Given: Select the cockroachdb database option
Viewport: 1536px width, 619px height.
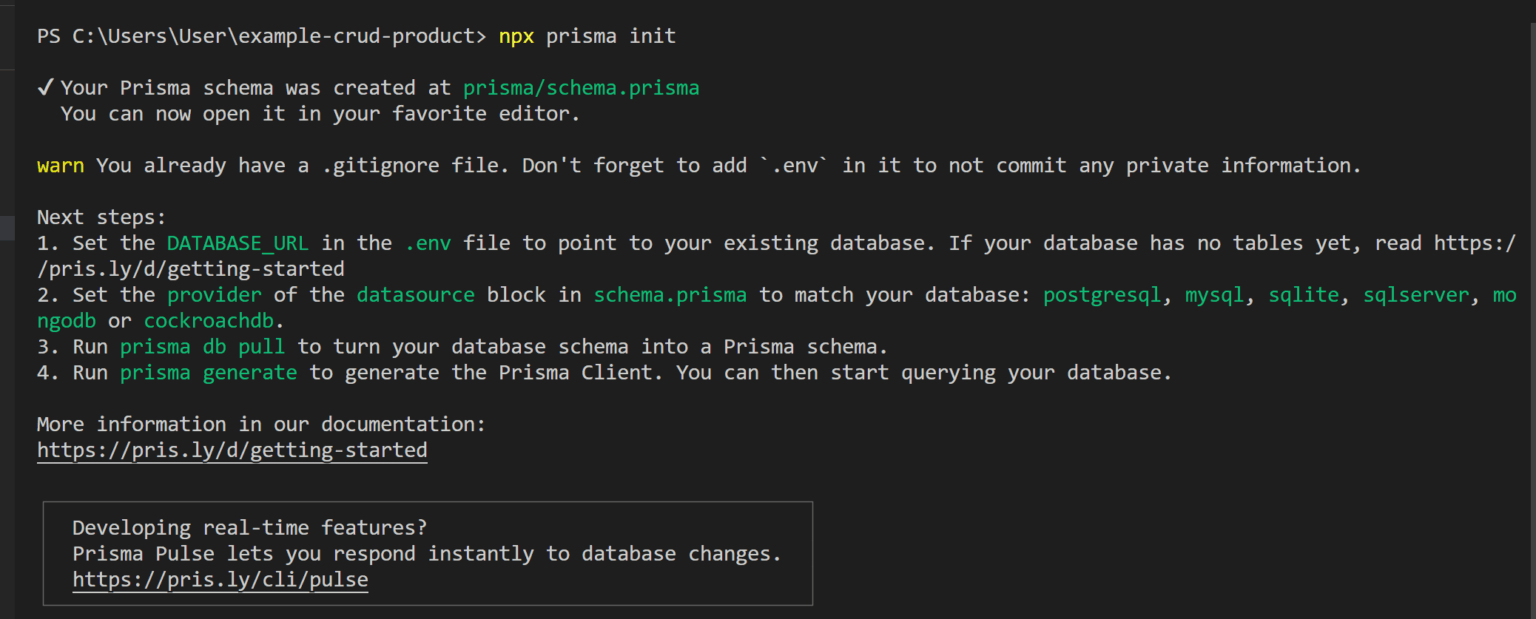Looking at the screenshot, I should [x=208, y=320].
